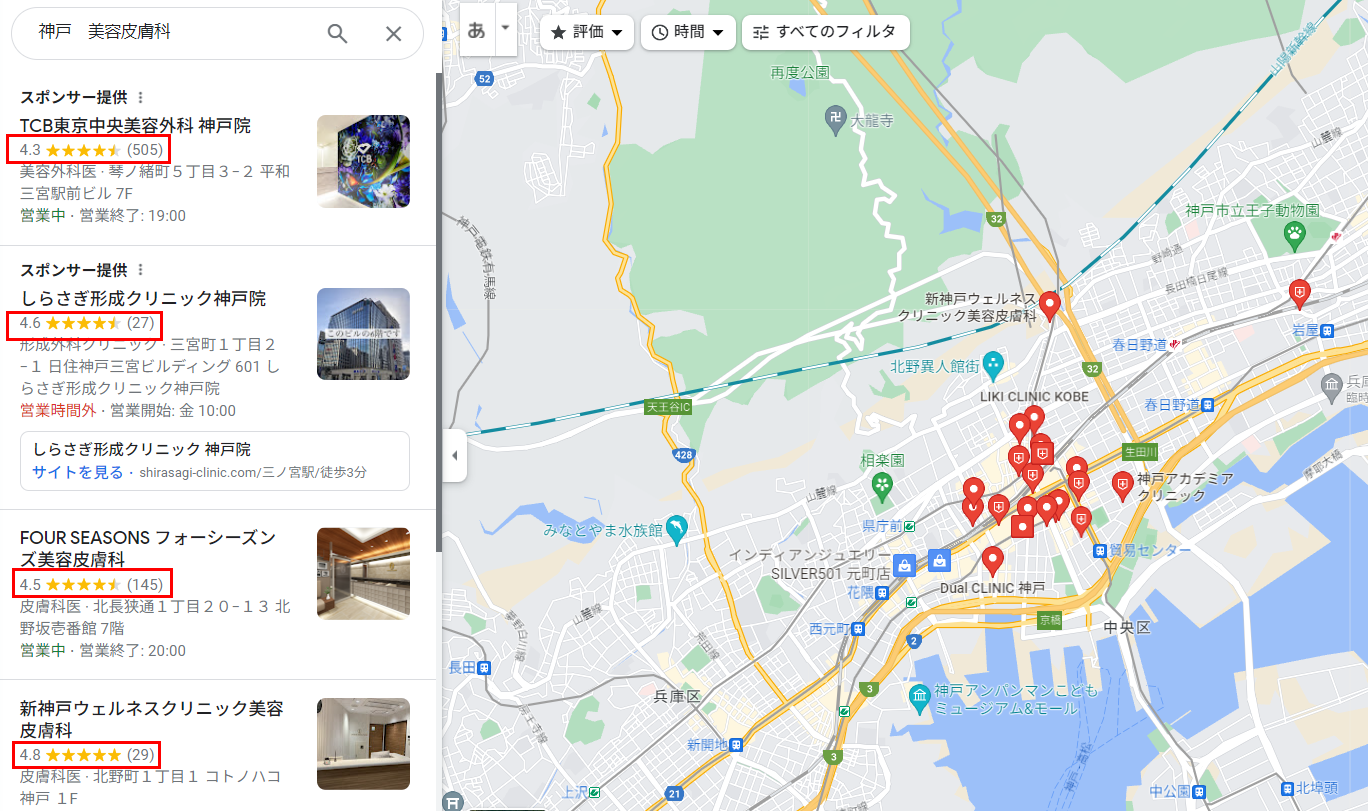The image size is (1368, 811).
Task: Click 神戸市立王子動物園 paw icon
Action: (1295, 236)
